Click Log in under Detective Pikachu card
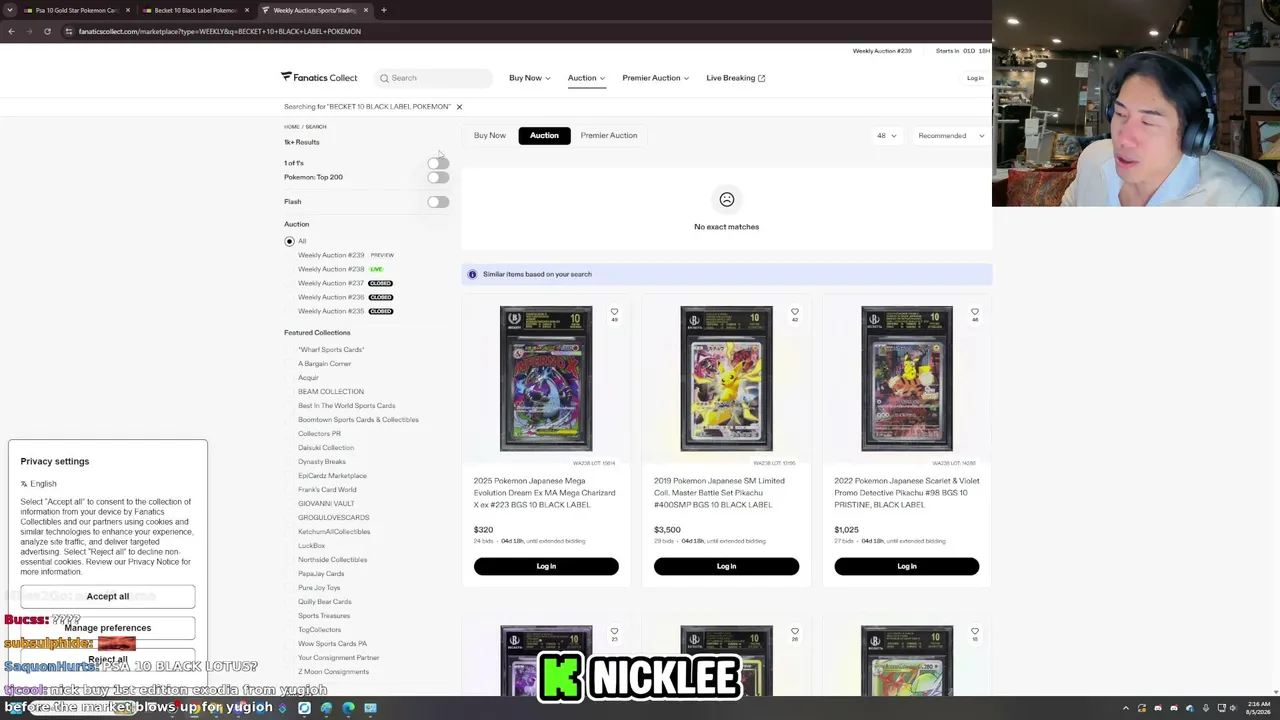 pyautogui.click(x=907, y=567)
